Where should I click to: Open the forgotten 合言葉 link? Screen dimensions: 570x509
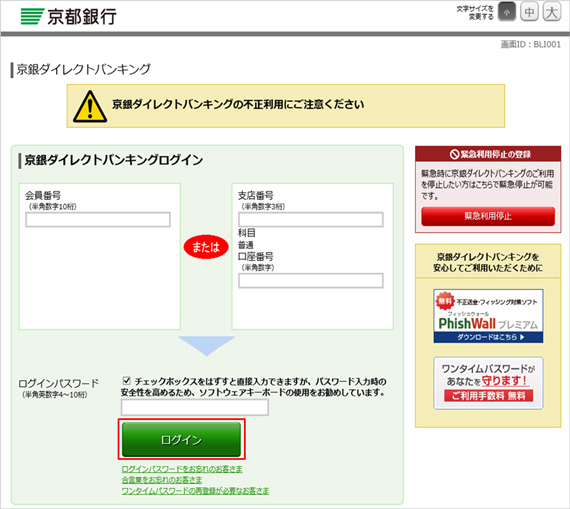coord(162,480)
